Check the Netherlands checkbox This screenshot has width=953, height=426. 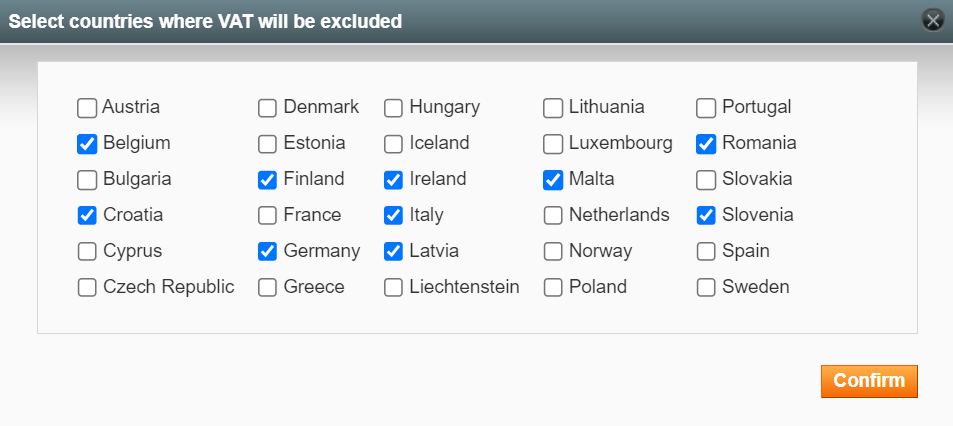(x=553, y=216)
